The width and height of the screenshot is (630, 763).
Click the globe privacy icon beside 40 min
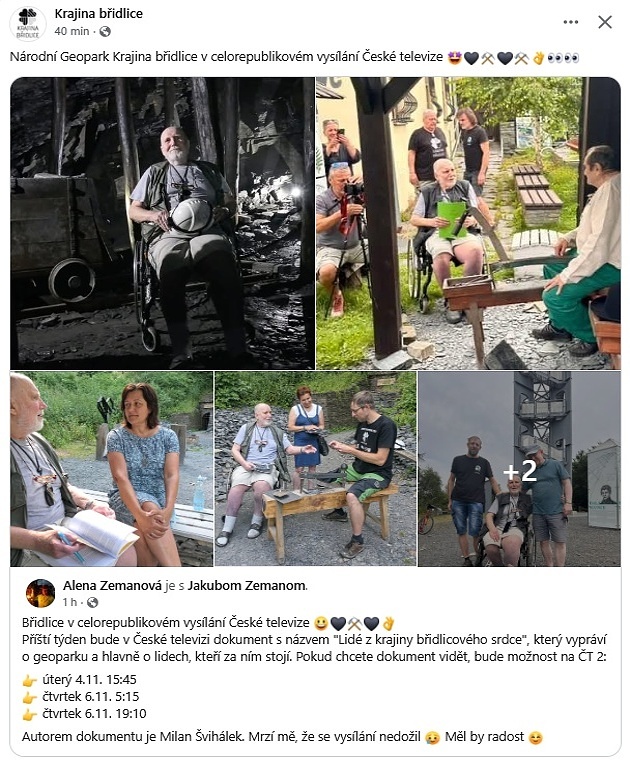(105, 32)
